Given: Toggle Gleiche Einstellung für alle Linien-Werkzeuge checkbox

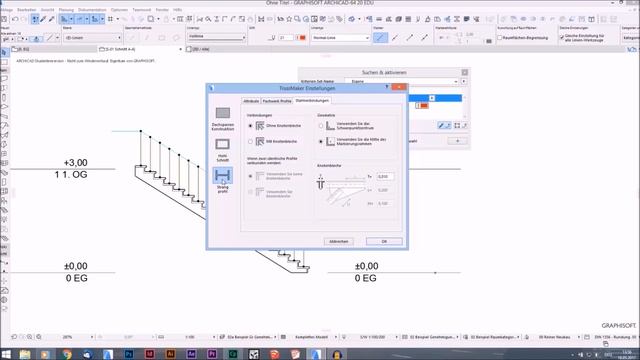Looking at the screenshot, I should [562, 37].
